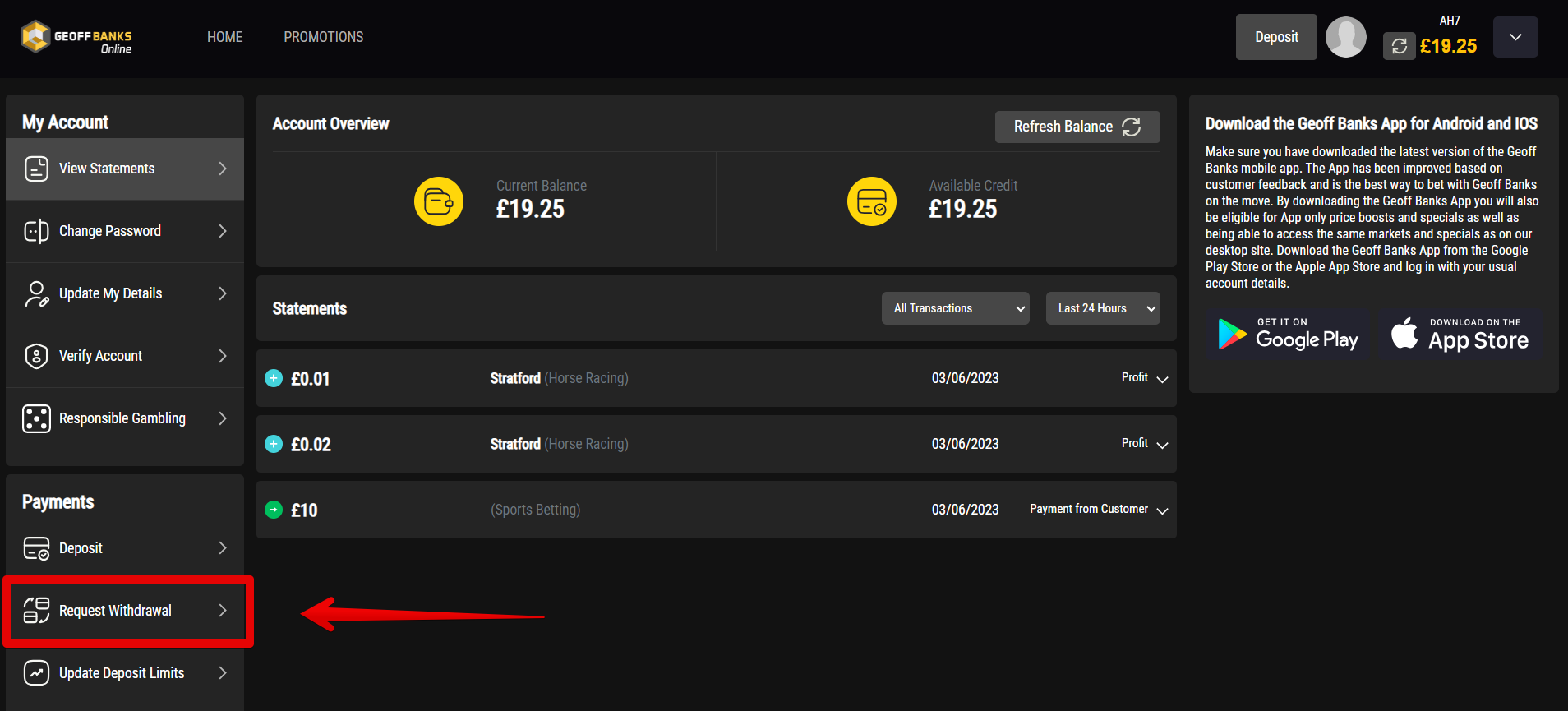Open Download on the App Store badge
This screenshot has height=711, width=1568.
pos(1461,334)
